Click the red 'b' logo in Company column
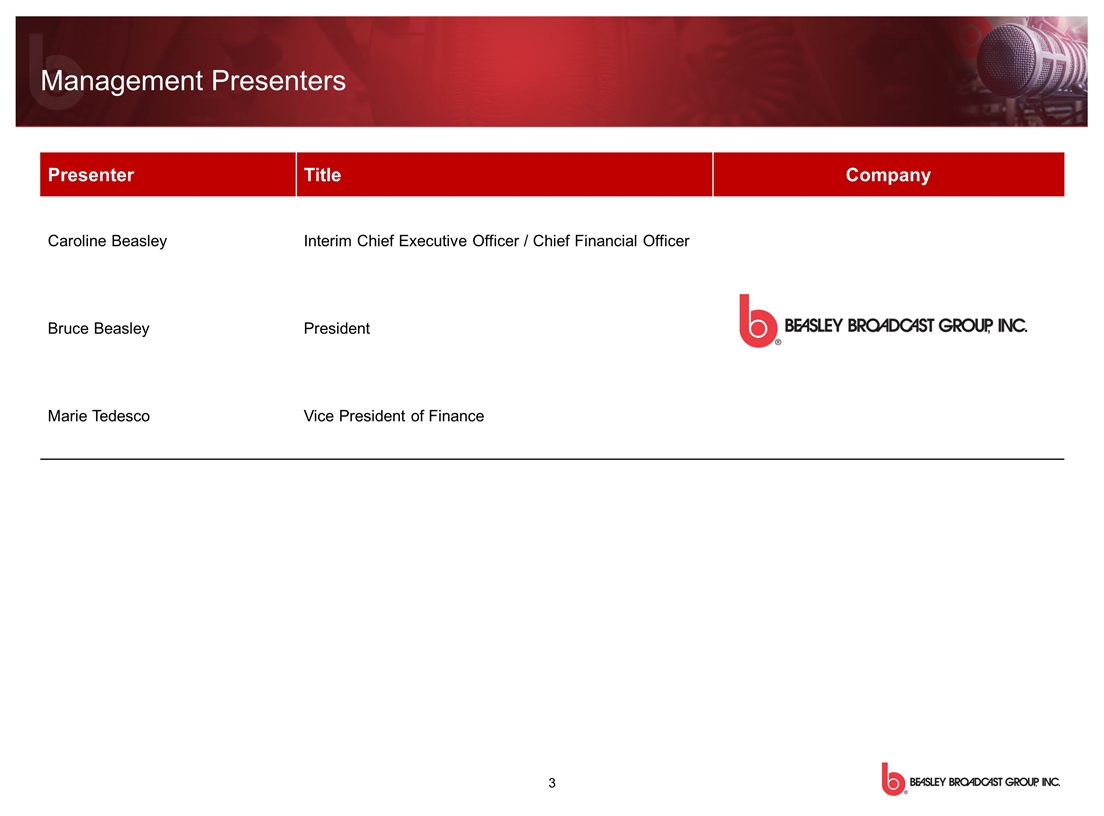Viewport: 1104px width, 816px height. [x=757, y=320]
